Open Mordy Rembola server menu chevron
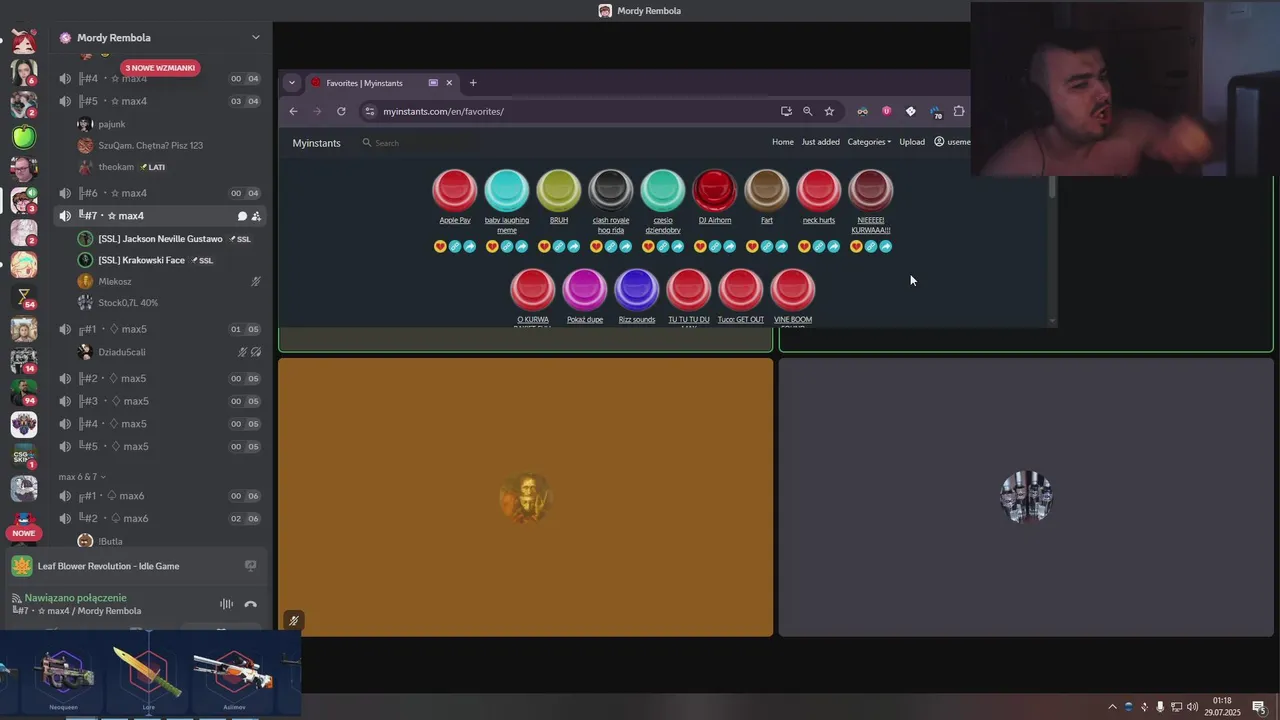This screenshot has height=720, width=1280. 255,37
